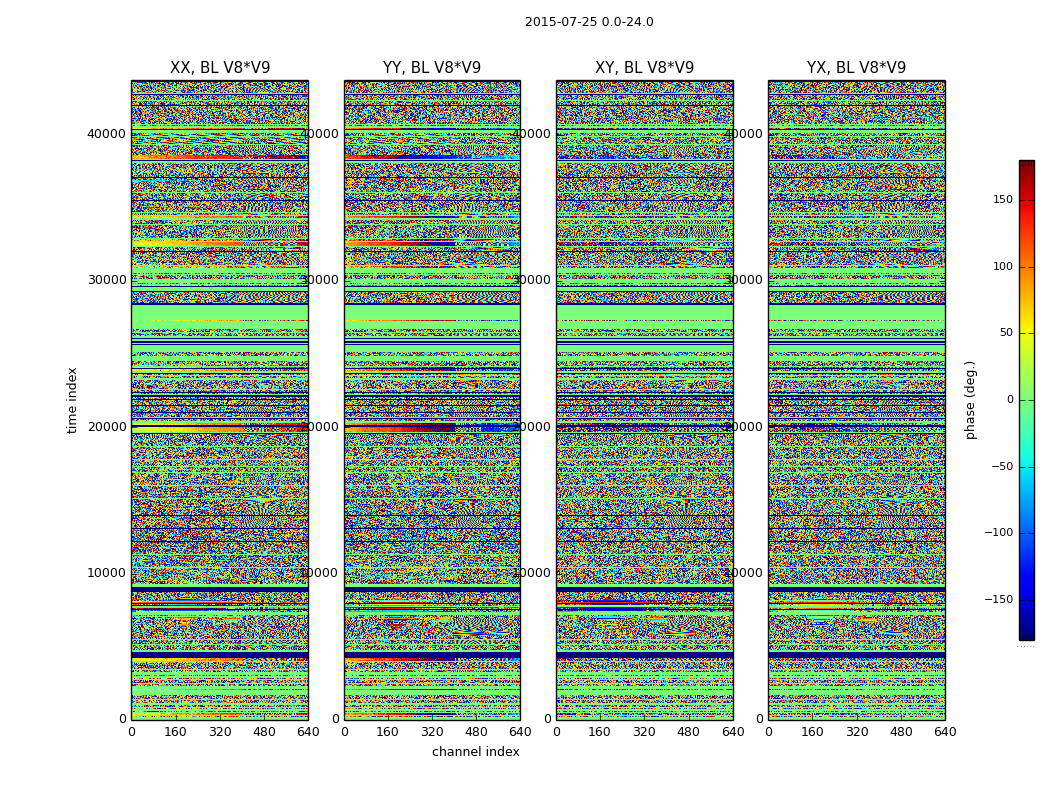Click the phase colorbar at 150 degrees
This screenshot has width=1050, height=800.
[1027, 200]
